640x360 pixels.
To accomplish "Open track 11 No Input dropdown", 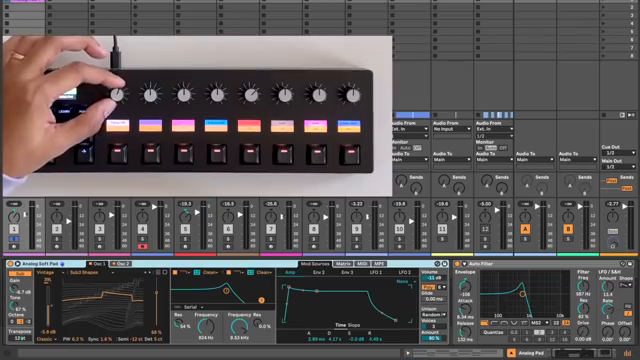I will click(x=451, y=129).
